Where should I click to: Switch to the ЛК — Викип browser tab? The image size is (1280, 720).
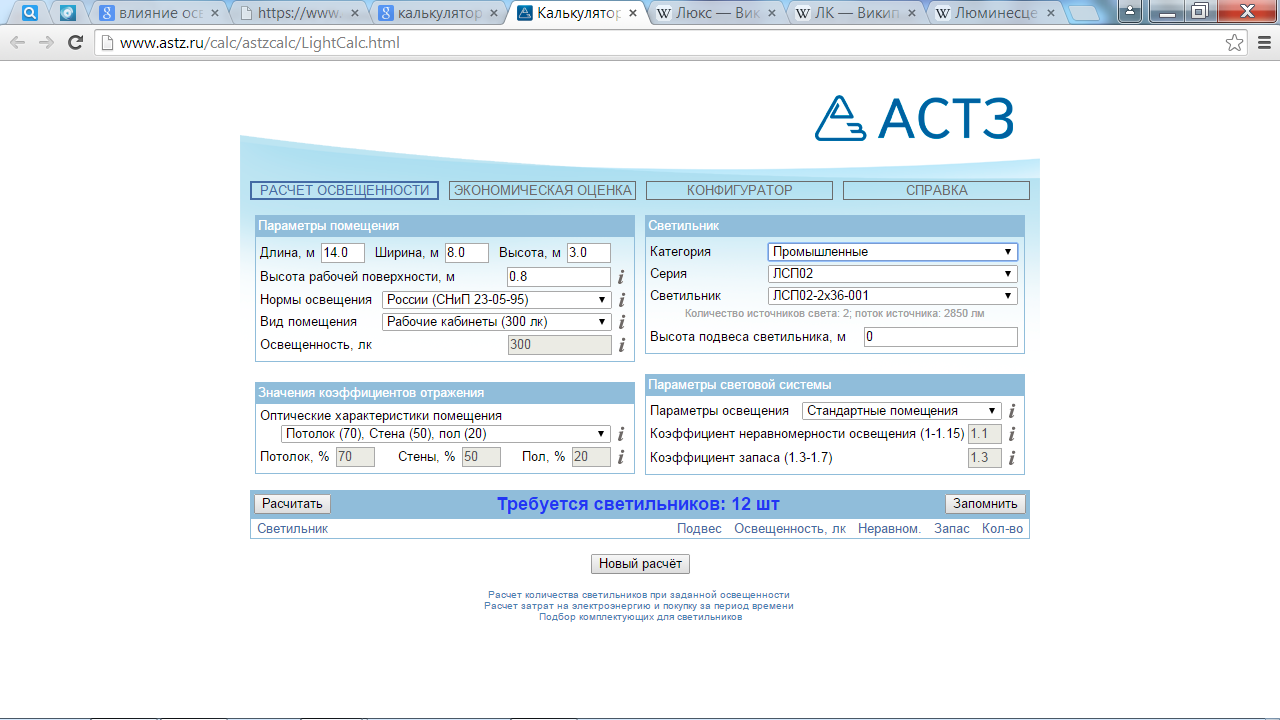(852, 14)
